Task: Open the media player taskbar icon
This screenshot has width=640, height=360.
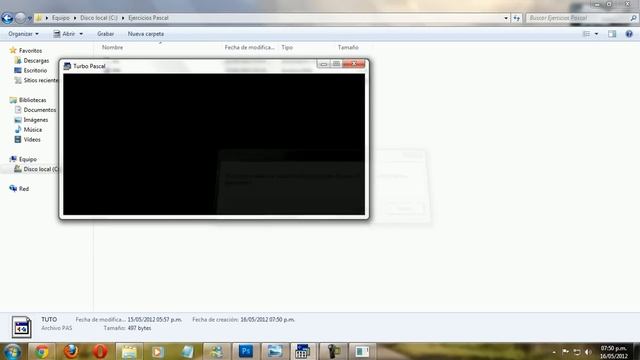Action: (x=158, y=351)
